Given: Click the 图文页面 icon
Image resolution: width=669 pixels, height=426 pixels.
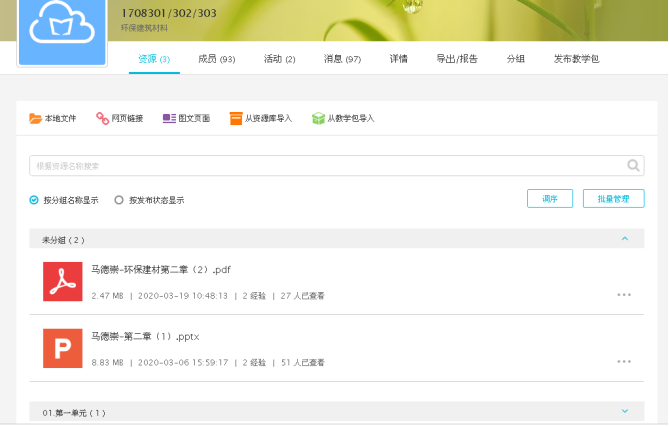Looking at the screenshot, I should click(x=169, y=118).
